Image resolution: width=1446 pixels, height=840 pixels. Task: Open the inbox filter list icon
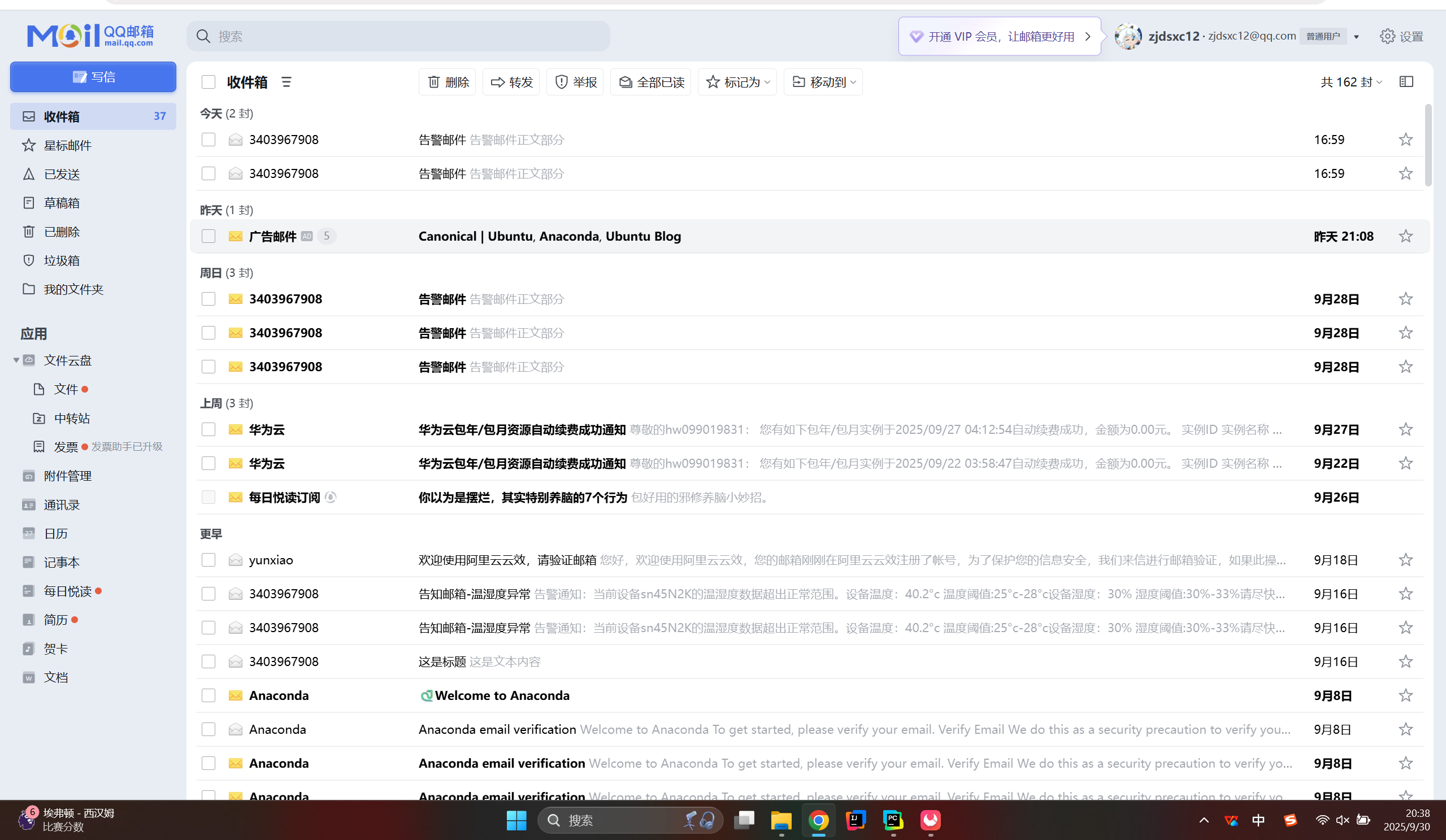point(286,82)
